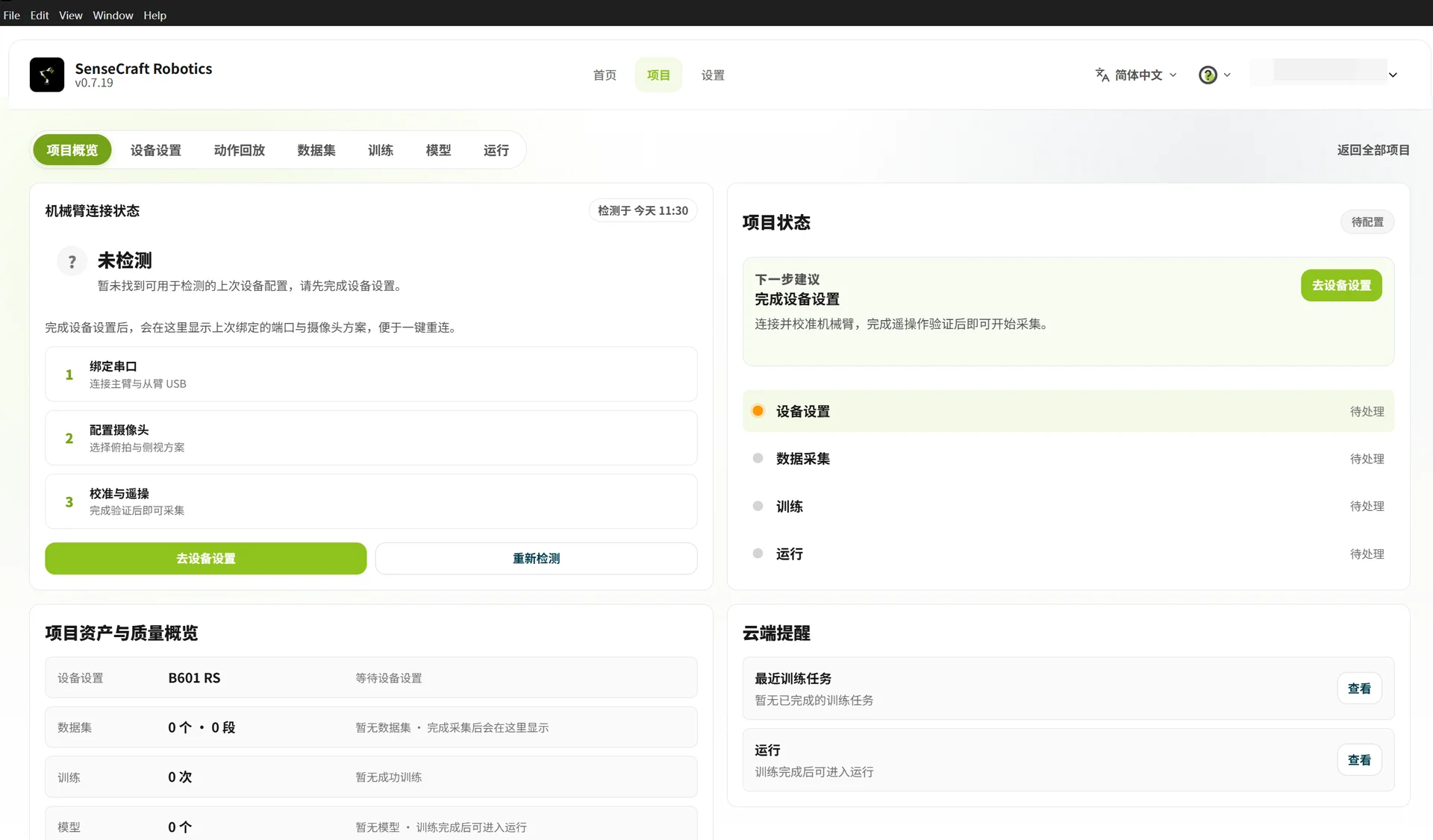Switch to the 模型 tab
This screenshot has height=840, width=1433.
click(x=438, y=150)
